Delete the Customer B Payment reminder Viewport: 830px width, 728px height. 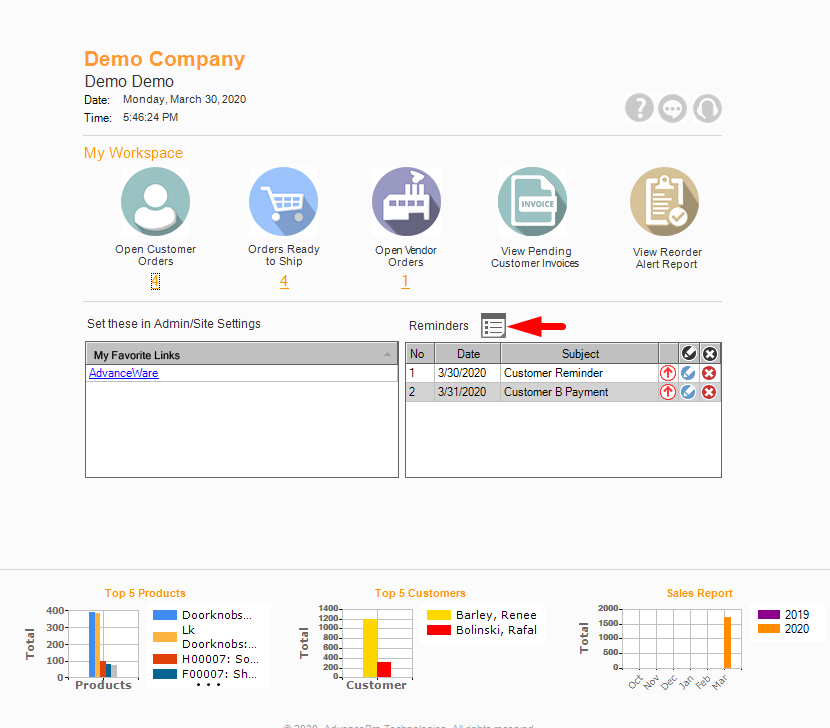click(709, 392)
